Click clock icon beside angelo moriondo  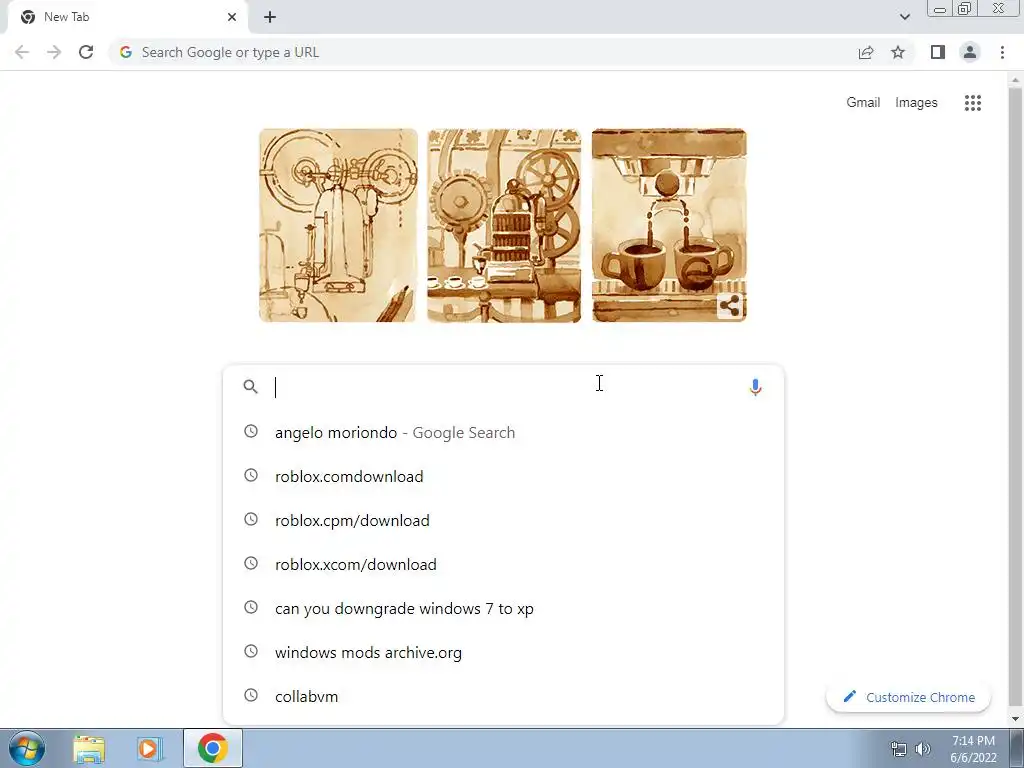pos(251,431)
